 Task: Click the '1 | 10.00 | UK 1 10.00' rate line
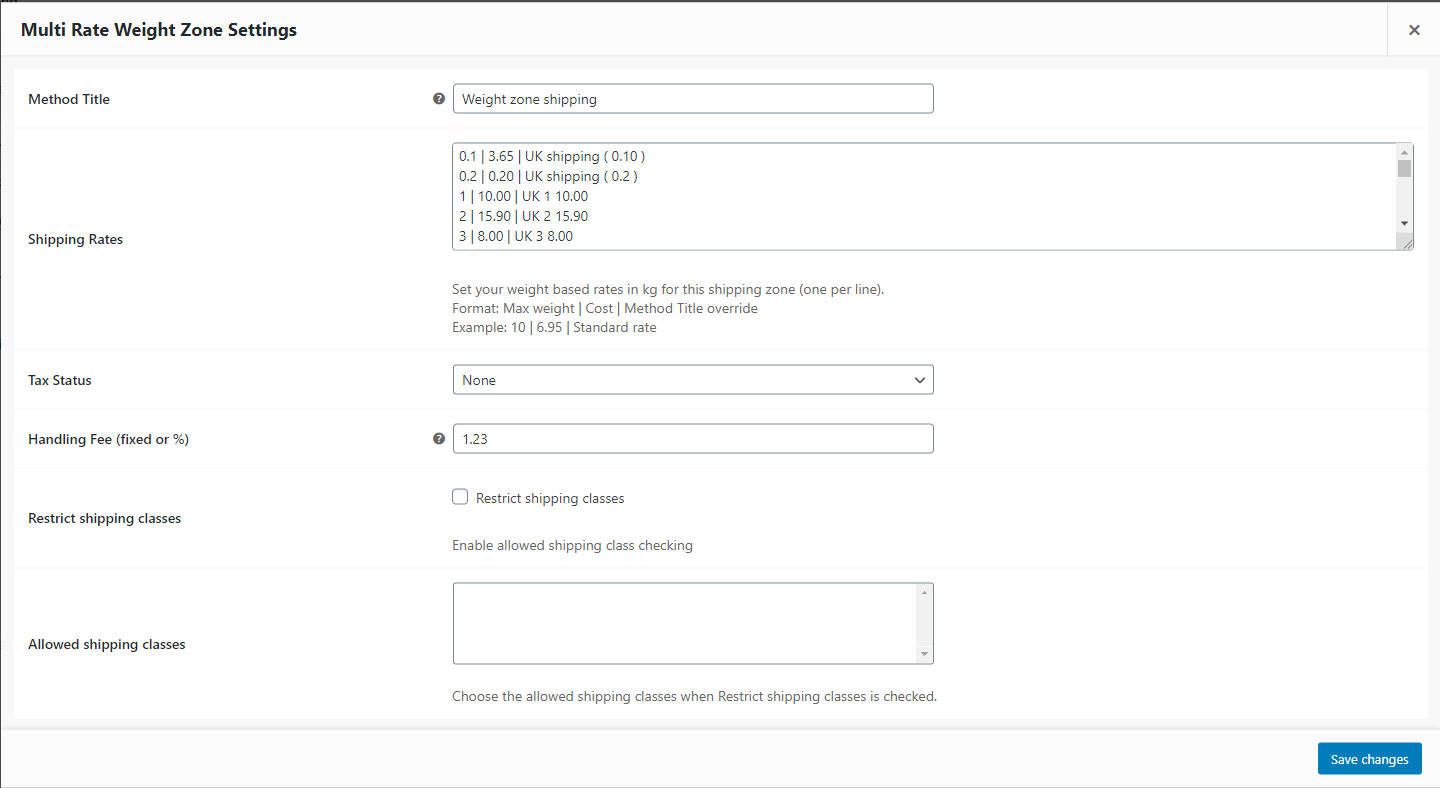coord(524,196)
